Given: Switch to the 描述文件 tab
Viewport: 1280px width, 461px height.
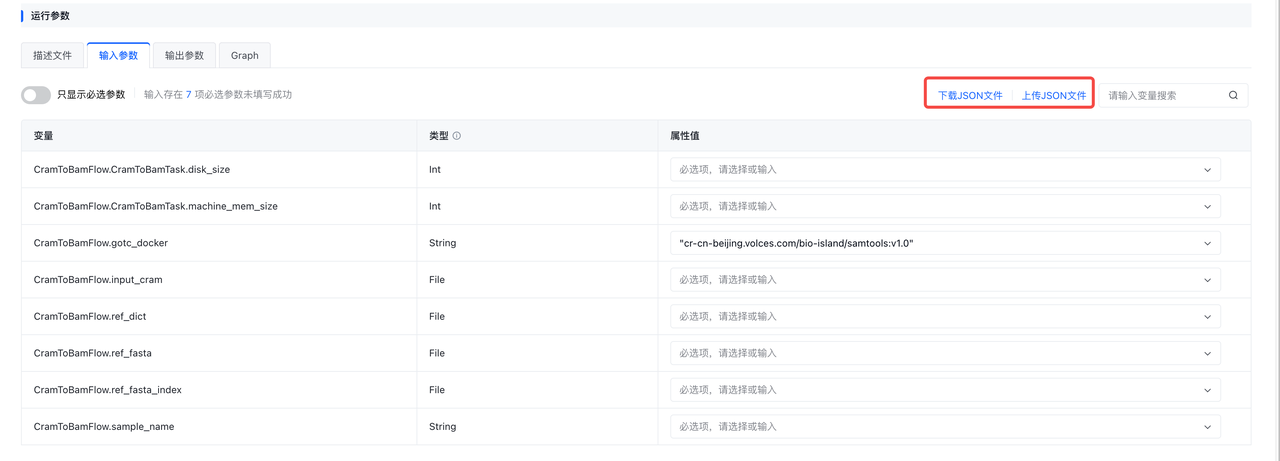Looking at the screenshot, I should pyautogui.click(x=52, y=56).
